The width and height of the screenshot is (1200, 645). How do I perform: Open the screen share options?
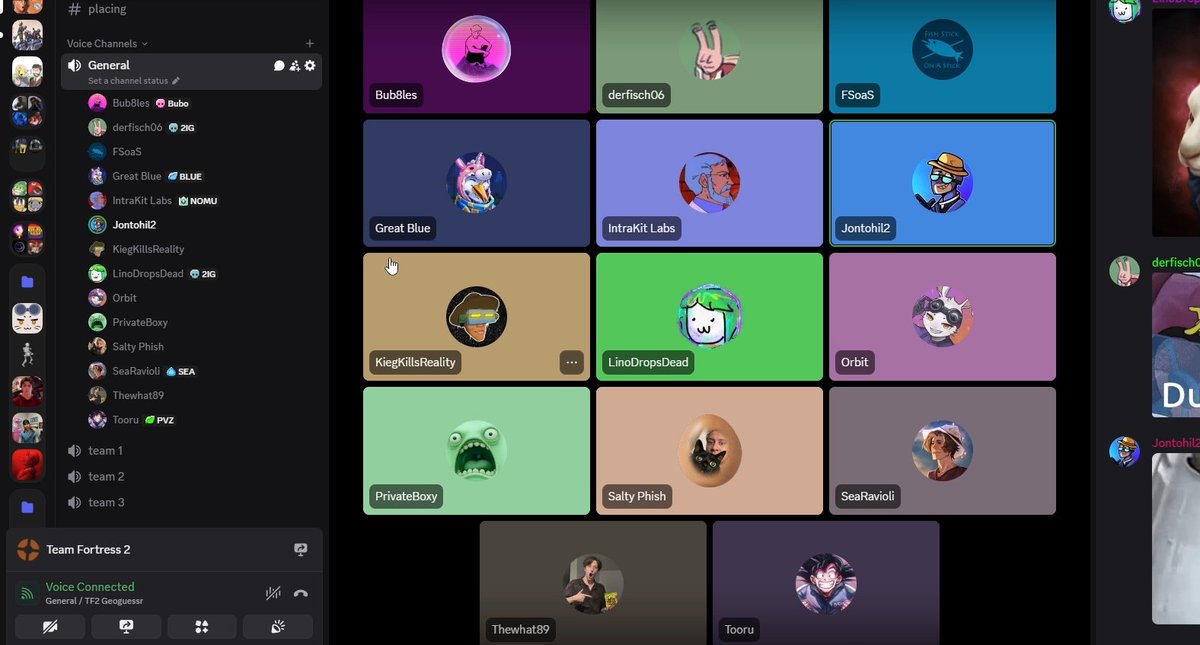click(125, 626)
